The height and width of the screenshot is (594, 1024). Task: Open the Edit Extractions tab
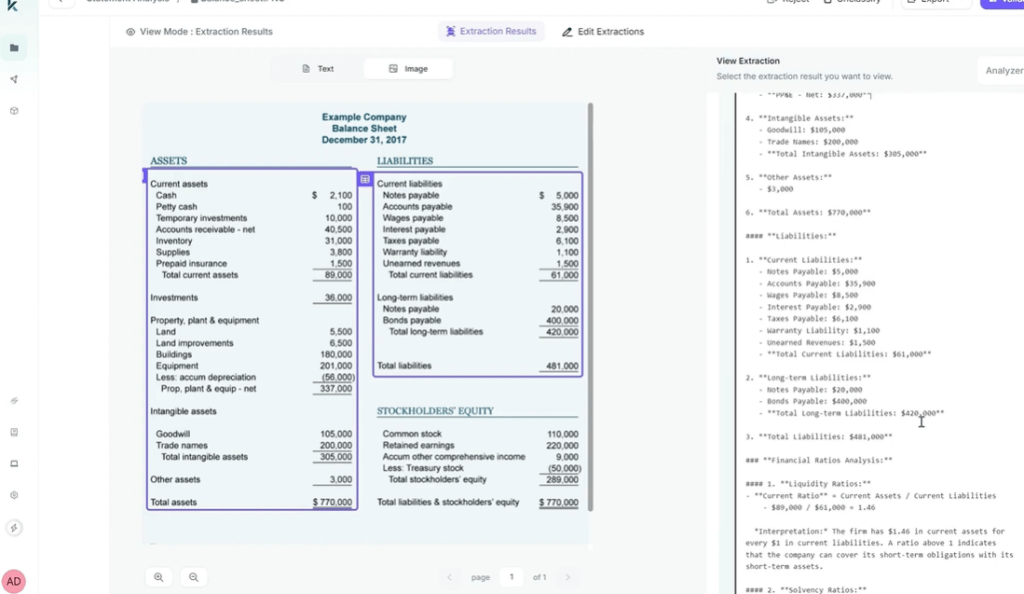pyautogui.click(x=602, y=31)
